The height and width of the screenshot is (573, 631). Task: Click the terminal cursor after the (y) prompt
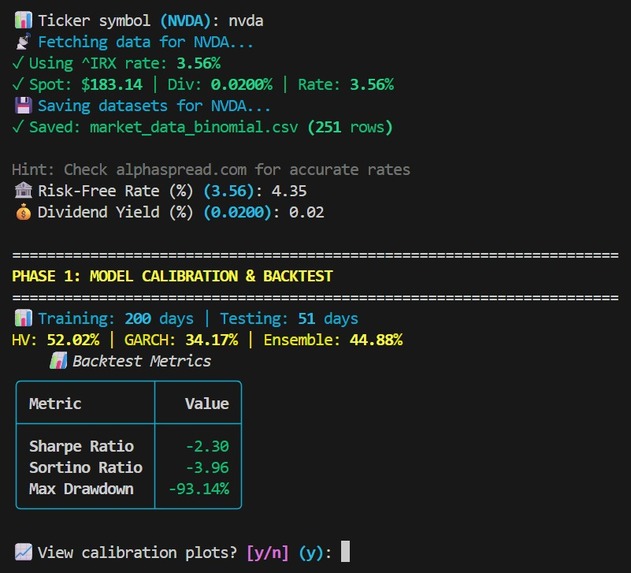pyautogui.click(x=345, y=551)
